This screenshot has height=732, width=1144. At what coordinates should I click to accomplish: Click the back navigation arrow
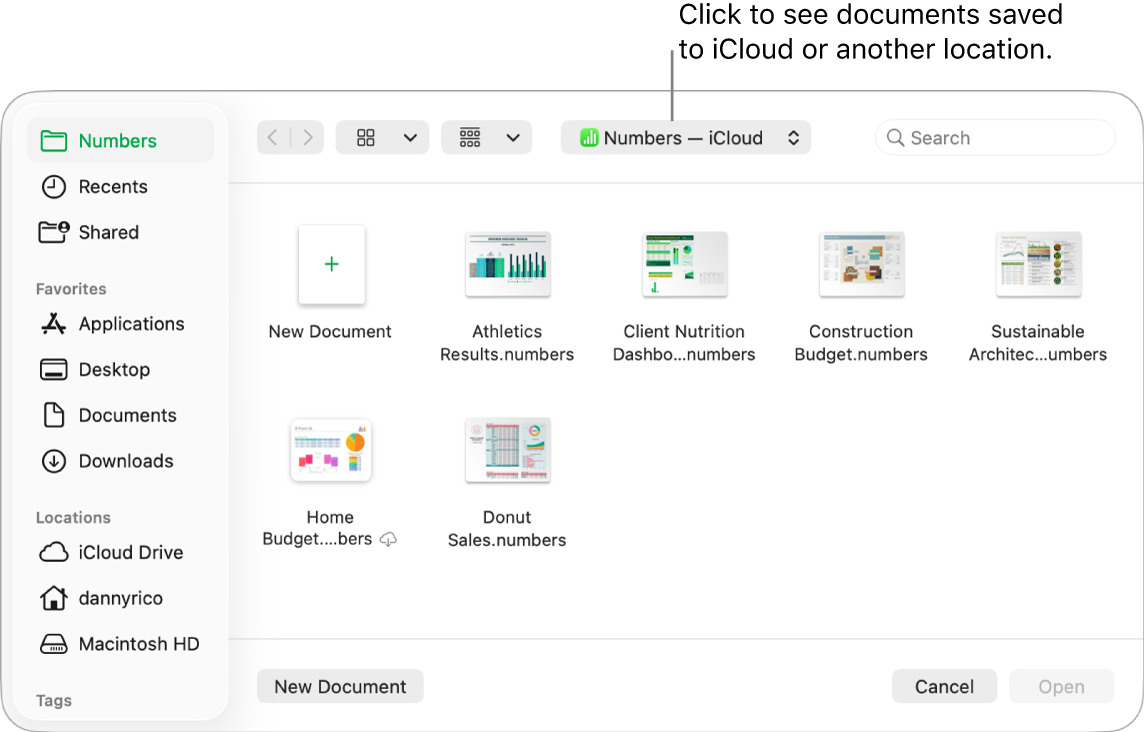click(272, 137)
